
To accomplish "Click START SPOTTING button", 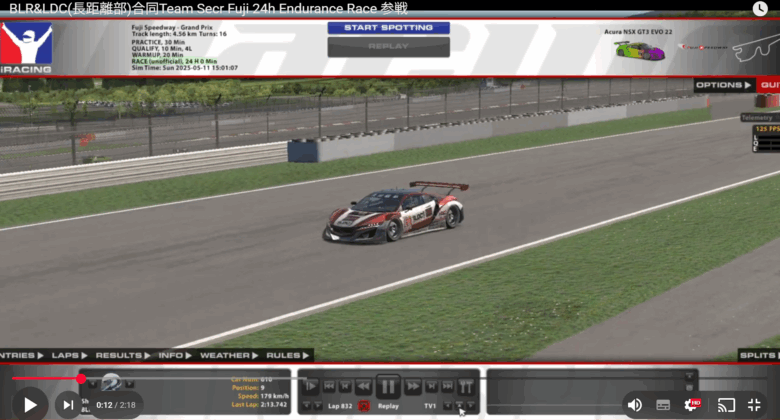I will pos(389,28).
